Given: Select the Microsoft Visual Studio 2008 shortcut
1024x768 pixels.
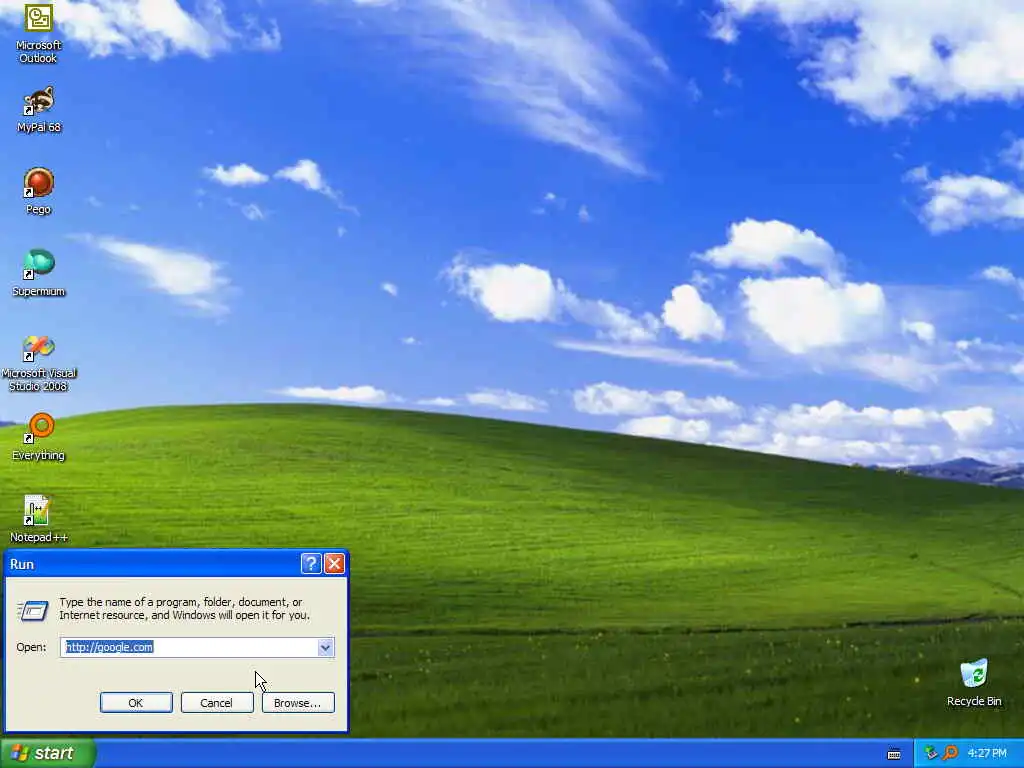Looking at the screenshot, I should (x=39, y=362).
